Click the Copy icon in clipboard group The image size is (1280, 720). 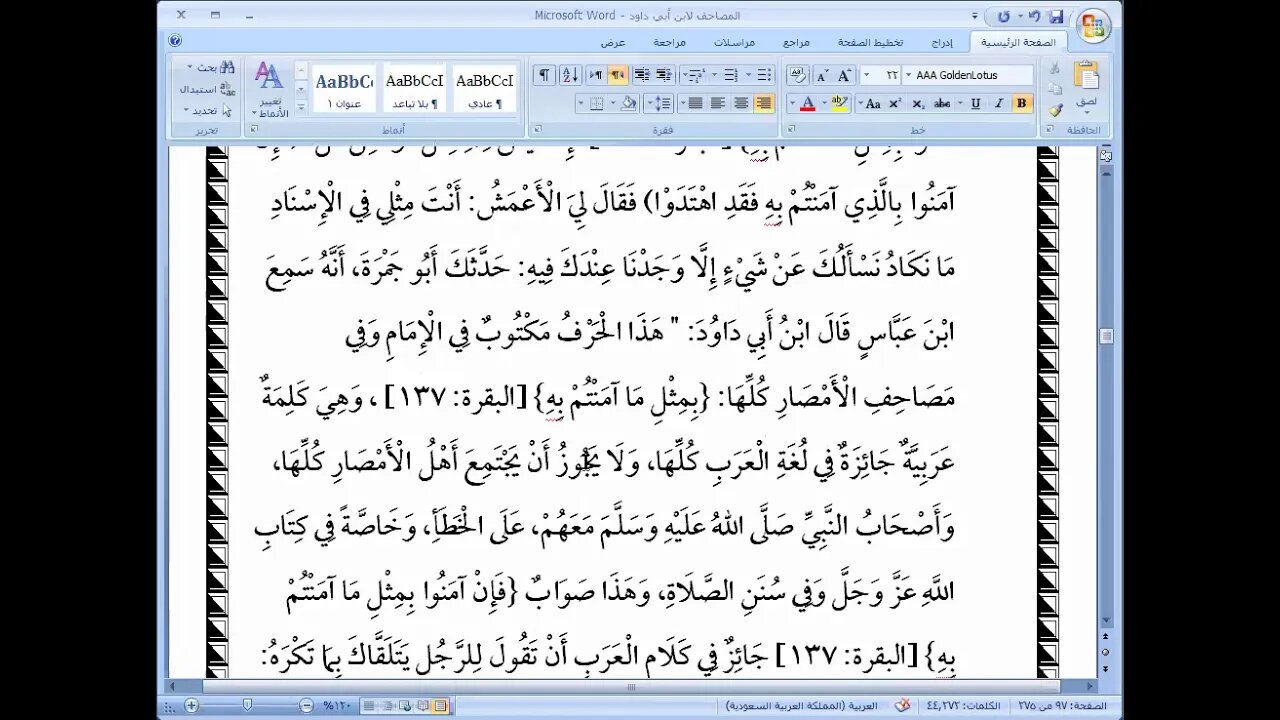pyautogui.click(x=1054, y=88)
